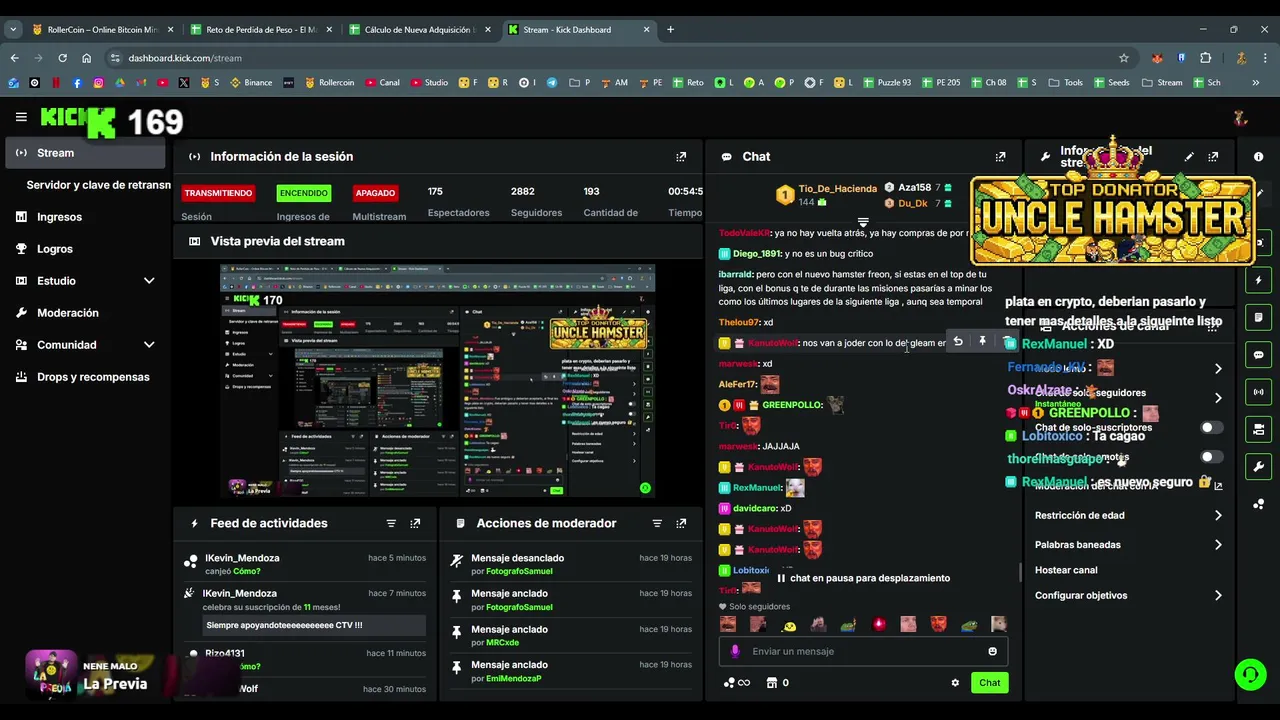Open the FotografoSamuel link under Mensaje desanclado
Viewport: 1280px width, 720px height.
[519, 572]
